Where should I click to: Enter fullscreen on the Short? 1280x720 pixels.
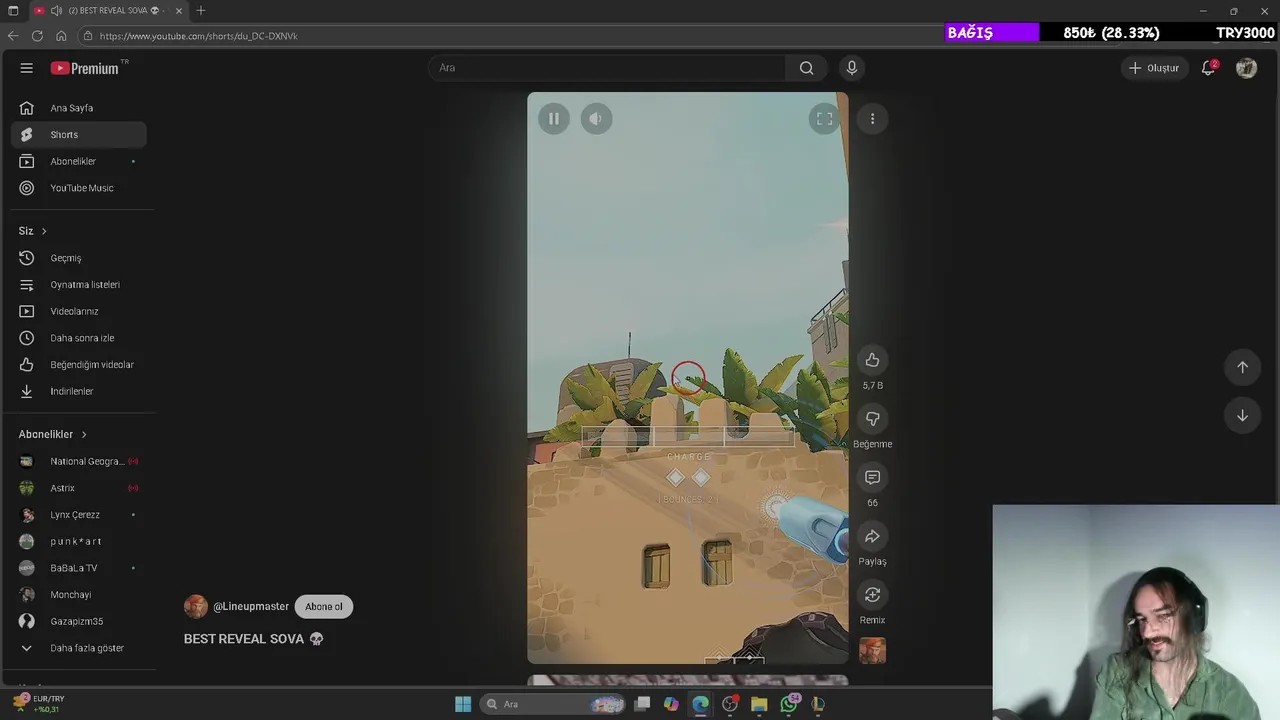click(x=824, y=119)
